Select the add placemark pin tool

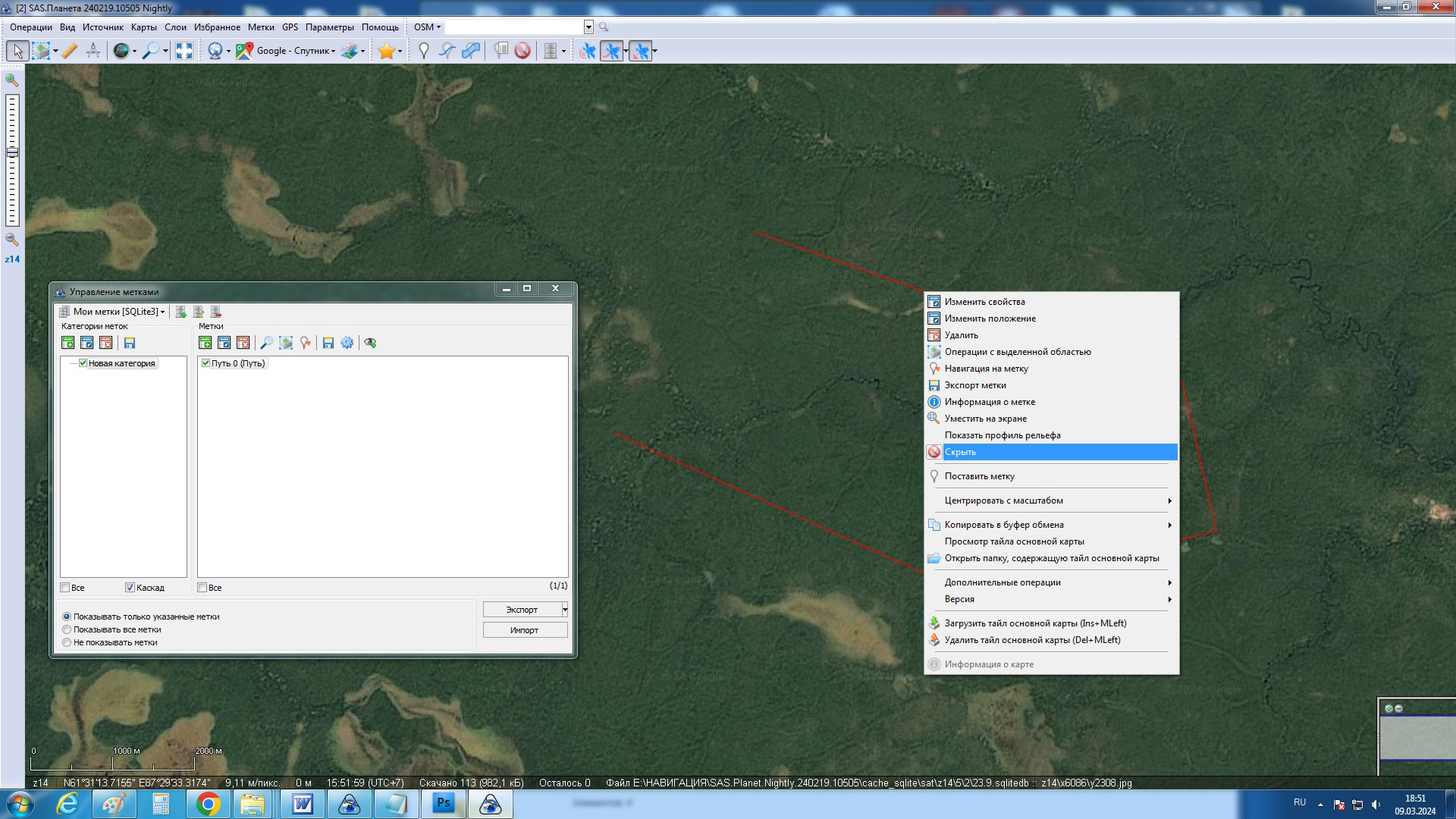(x=424, y=51)
